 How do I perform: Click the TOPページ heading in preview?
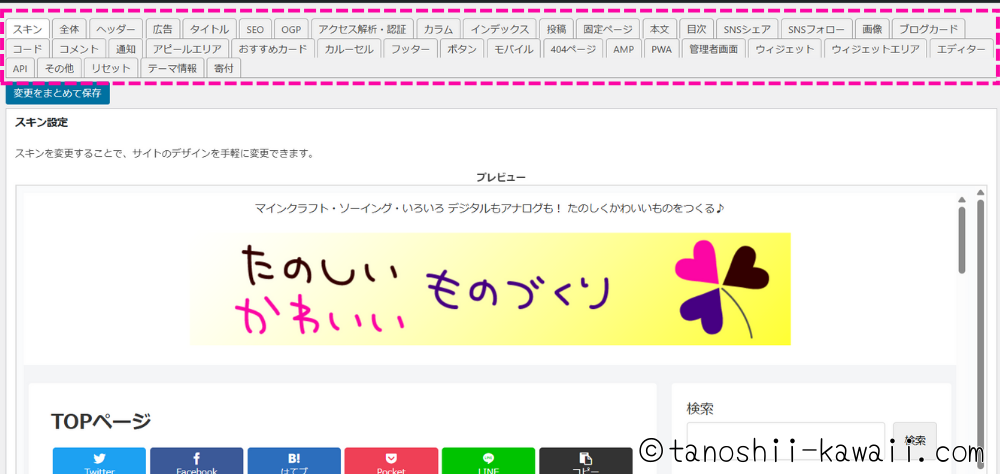coord(101,421)
